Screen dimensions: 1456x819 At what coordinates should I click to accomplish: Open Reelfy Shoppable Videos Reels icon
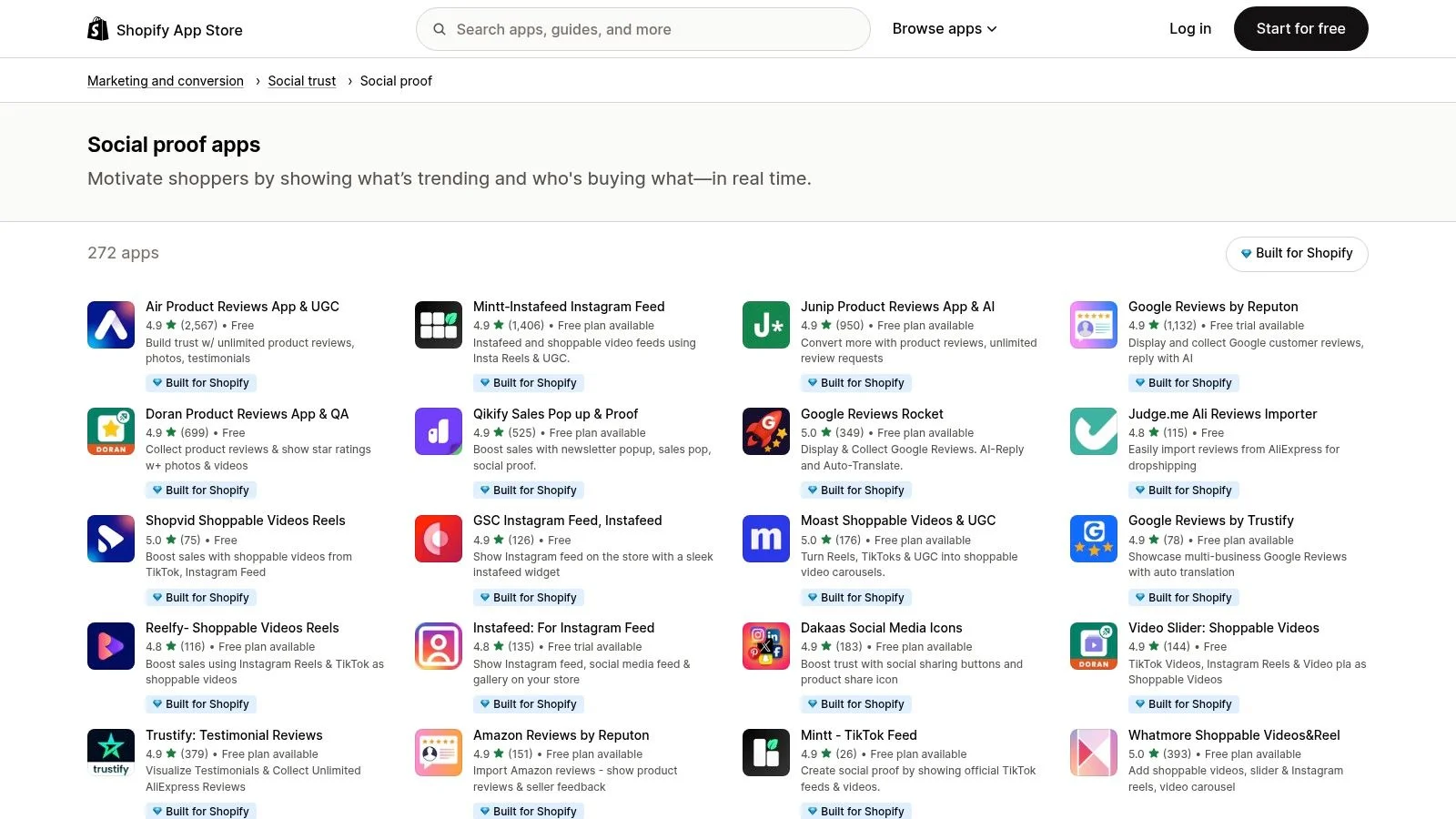coord(111,646)
